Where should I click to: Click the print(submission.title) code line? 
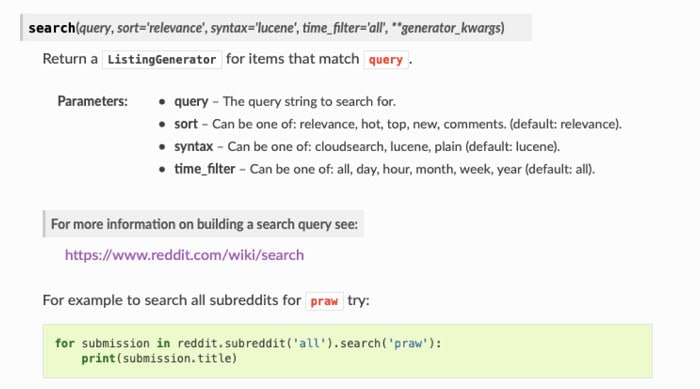[159, 359]
